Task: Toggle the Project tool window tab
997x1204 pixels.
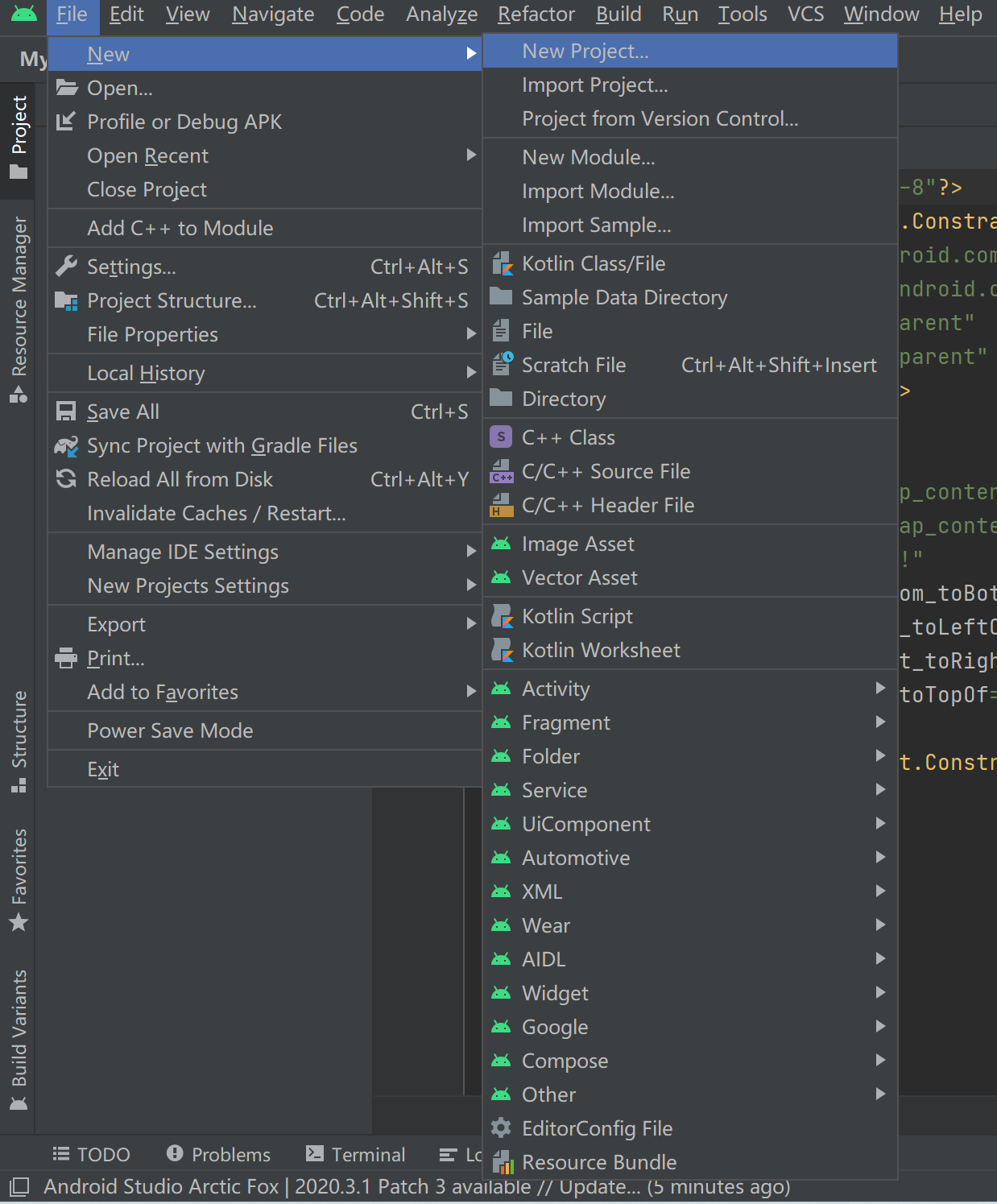Action: (x=18, y=139)
